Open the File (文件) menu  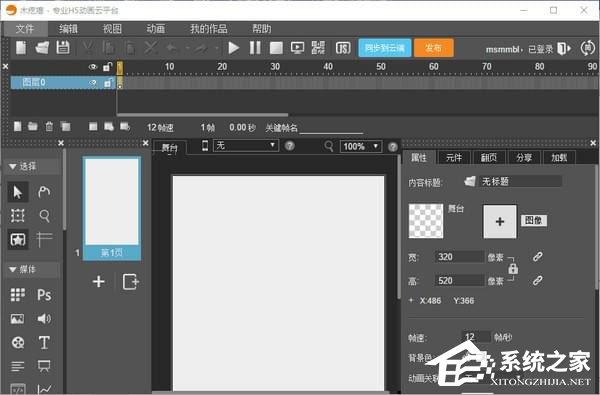[x=25, y=29]
